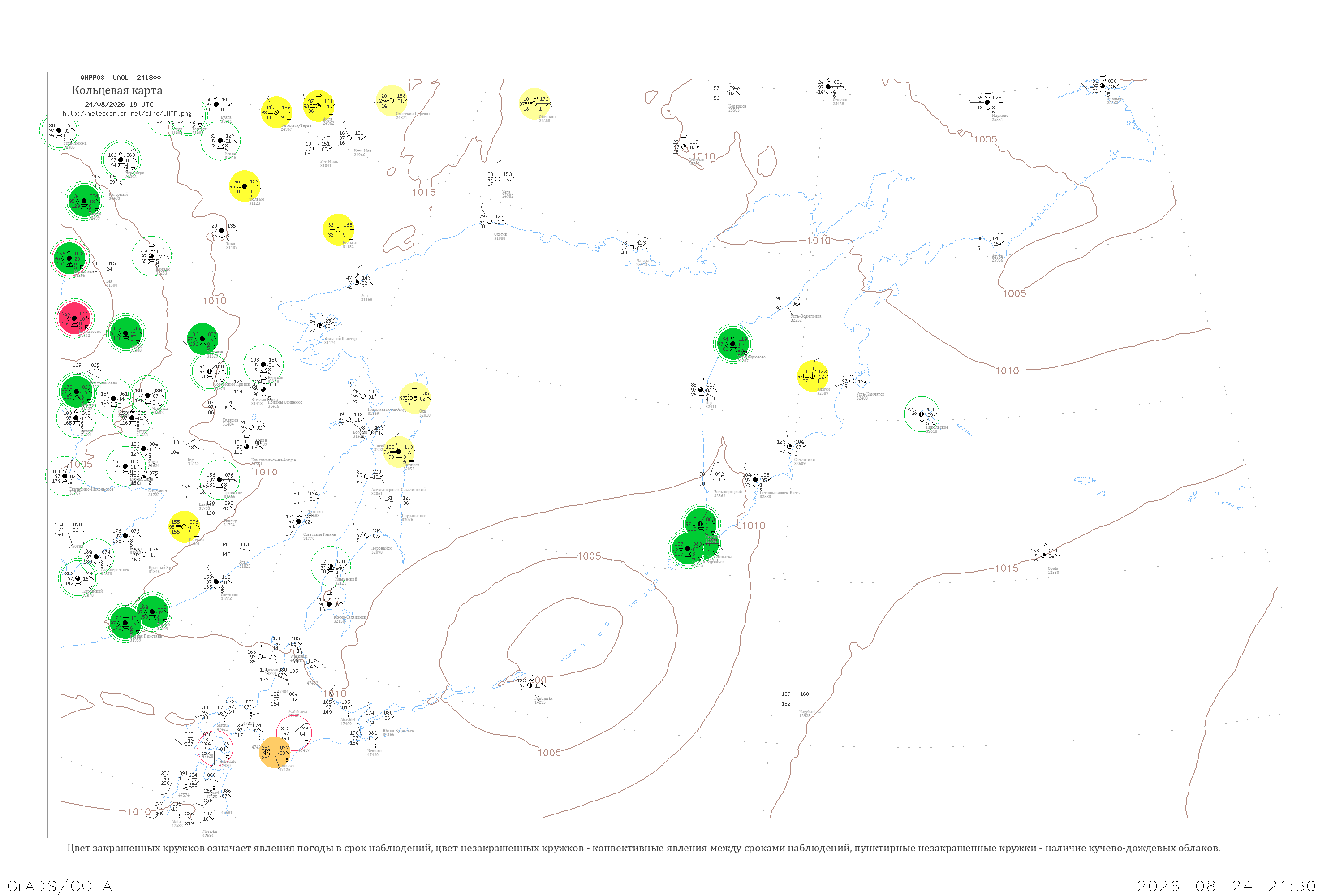Click the 'GrADS/COLA' credit text

pyautogui.click(x=60, y=886)
